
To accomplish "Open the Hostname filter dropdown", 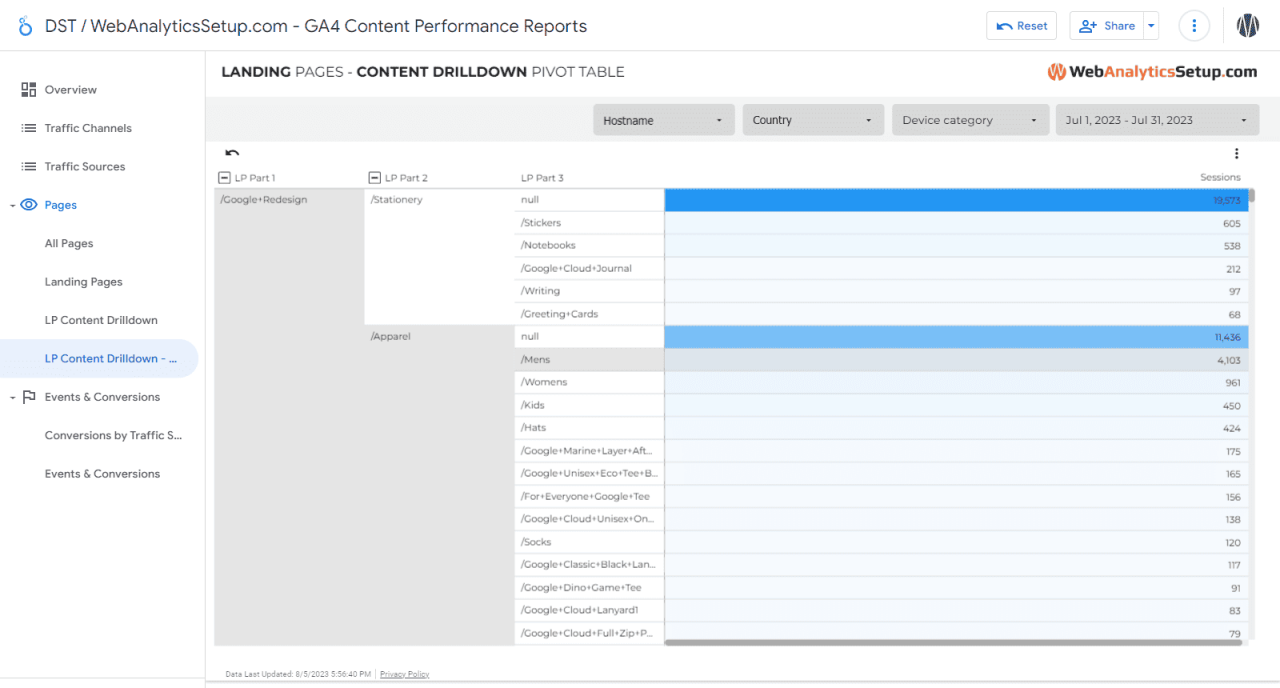I will coord(663,119).
